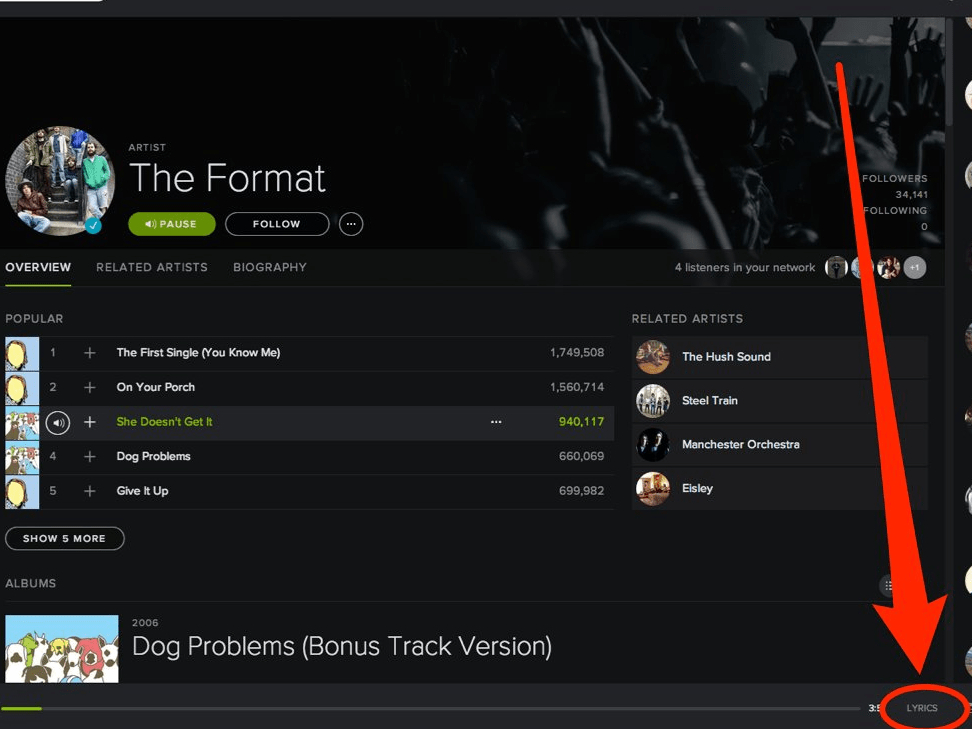Image resolution: width=972 pixels, height=729 pixels.
Task: Add She Doesn't Get It plus icon
Action: (x=90, y=422)
